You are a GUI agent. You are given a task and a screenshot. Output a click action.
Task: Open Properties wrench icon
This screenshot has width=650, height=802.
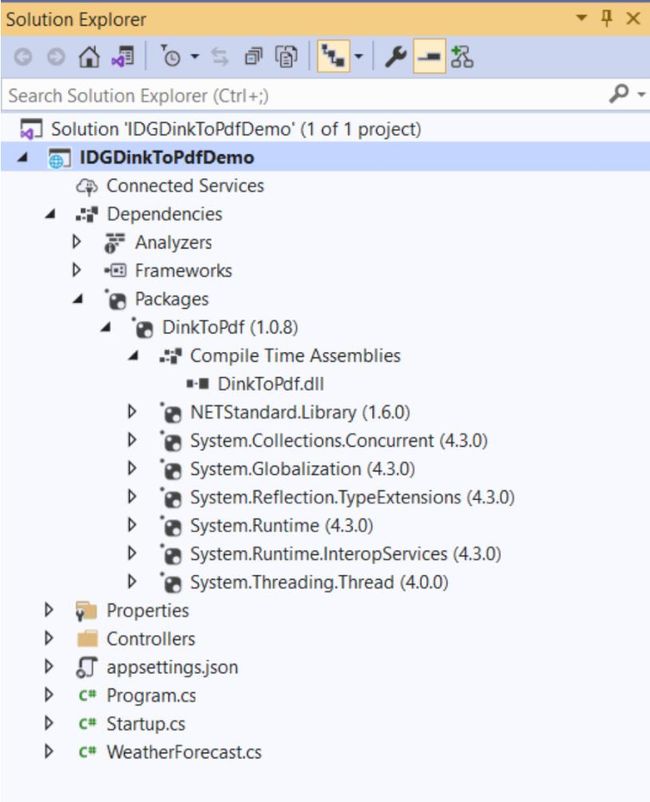[395, 56]
